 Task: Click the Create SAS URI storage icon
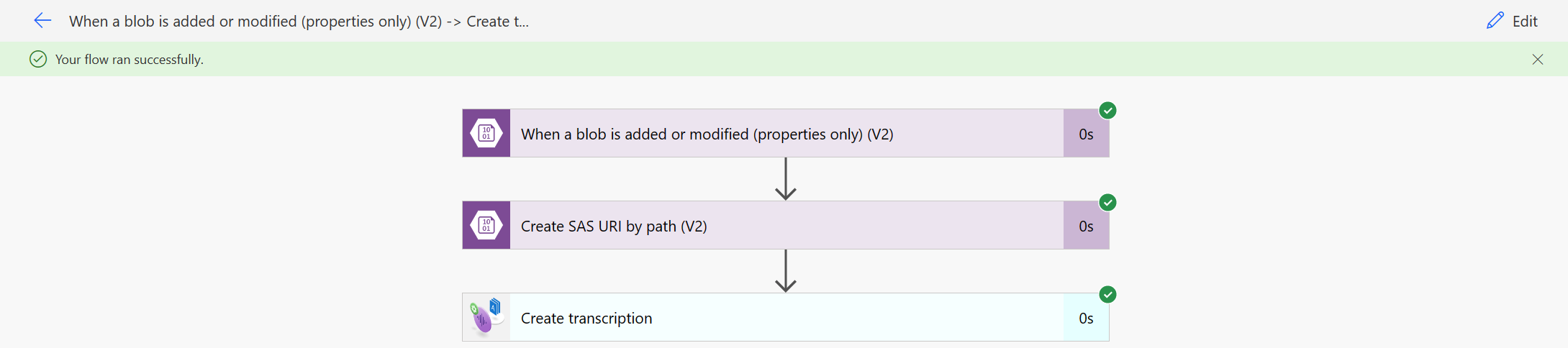[x=486, y=226]
